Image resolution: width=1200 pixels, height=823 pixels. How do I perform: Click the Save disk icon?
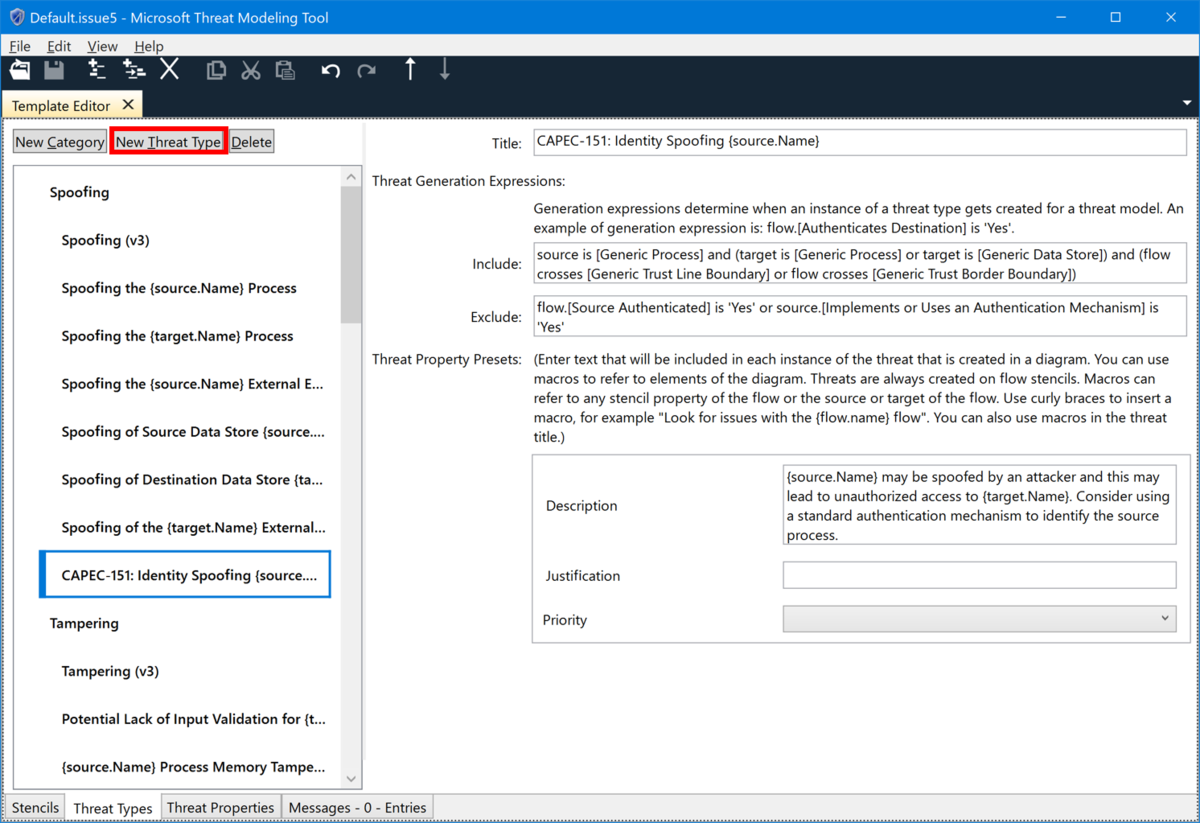coord(54,70)
